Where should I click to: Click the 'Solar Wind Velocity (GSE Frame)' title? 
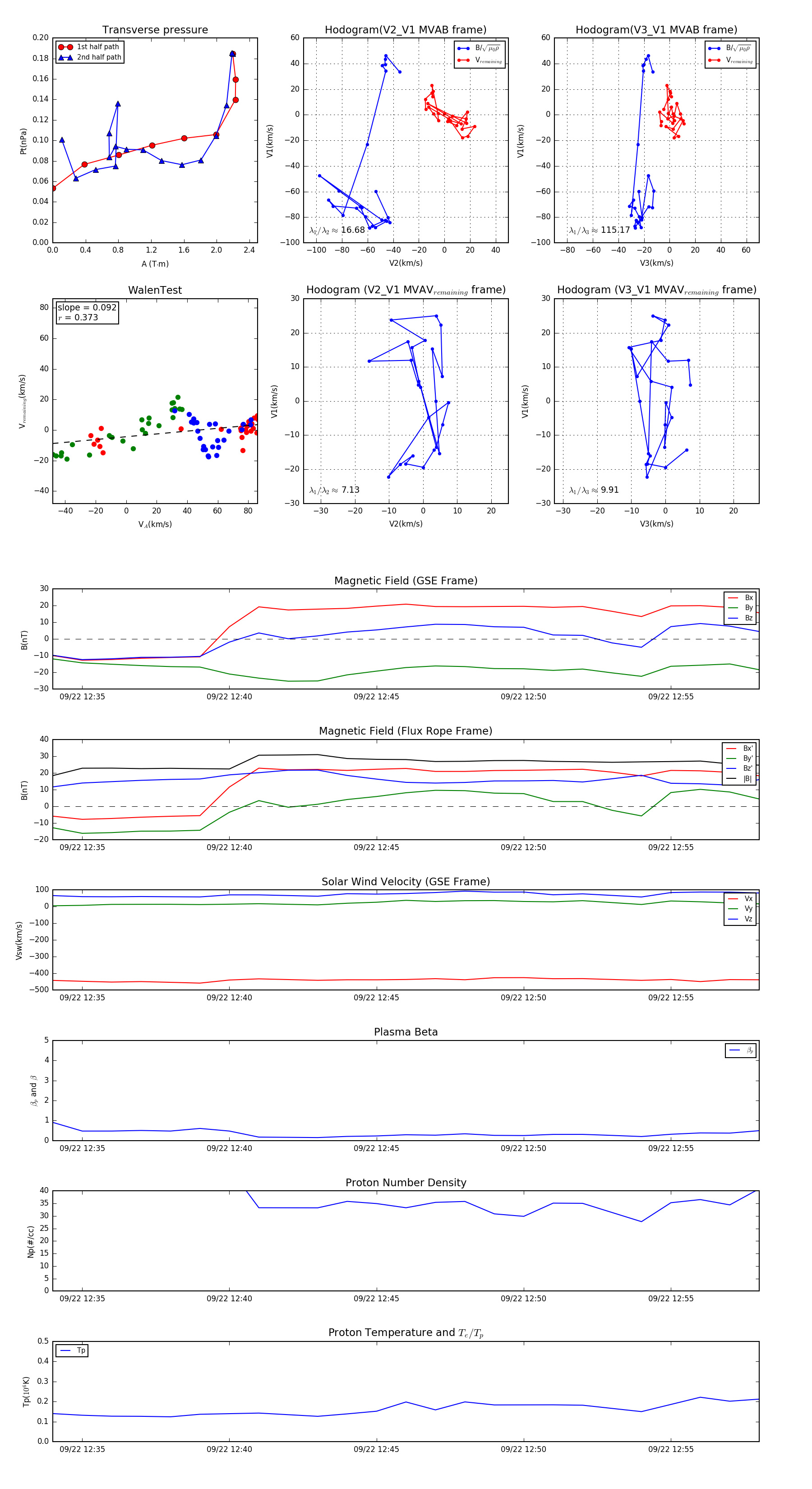pyautogui.click(x=406, y=882)
